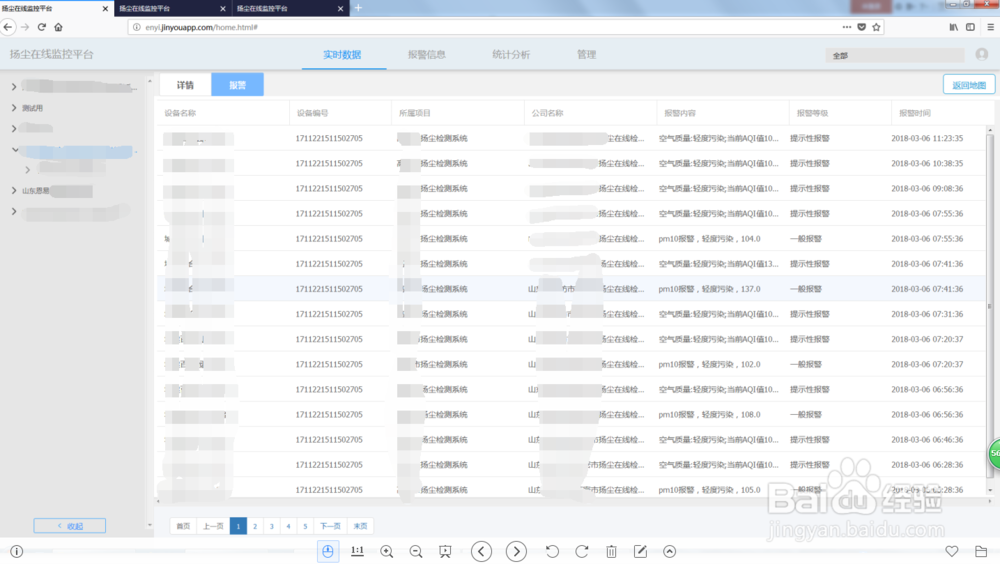
Task: Click the 报警时间 column header
Action: tap(915, 113)
